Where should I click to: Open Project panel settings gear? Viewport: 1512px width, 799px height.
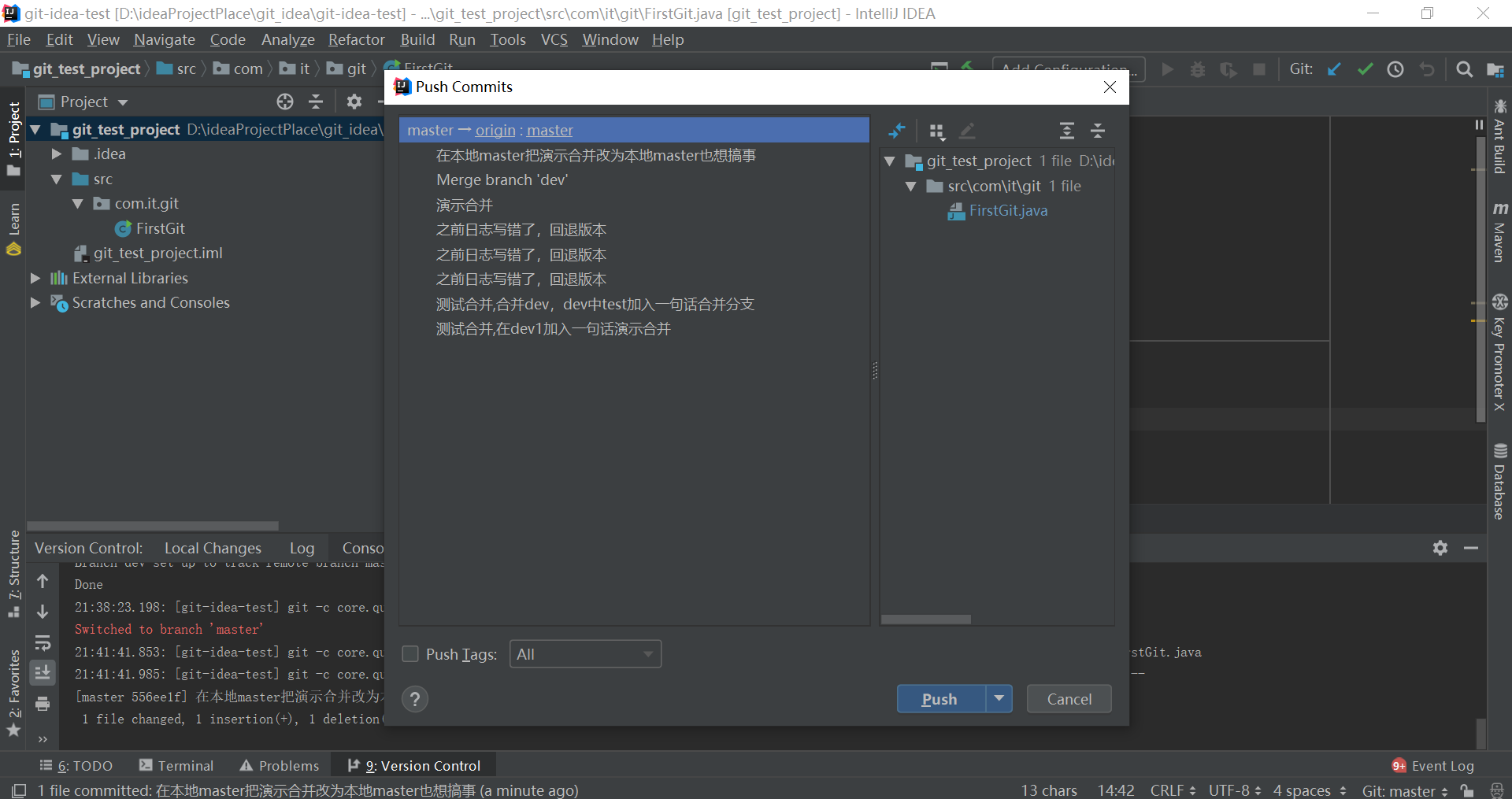tap(354, 102)
